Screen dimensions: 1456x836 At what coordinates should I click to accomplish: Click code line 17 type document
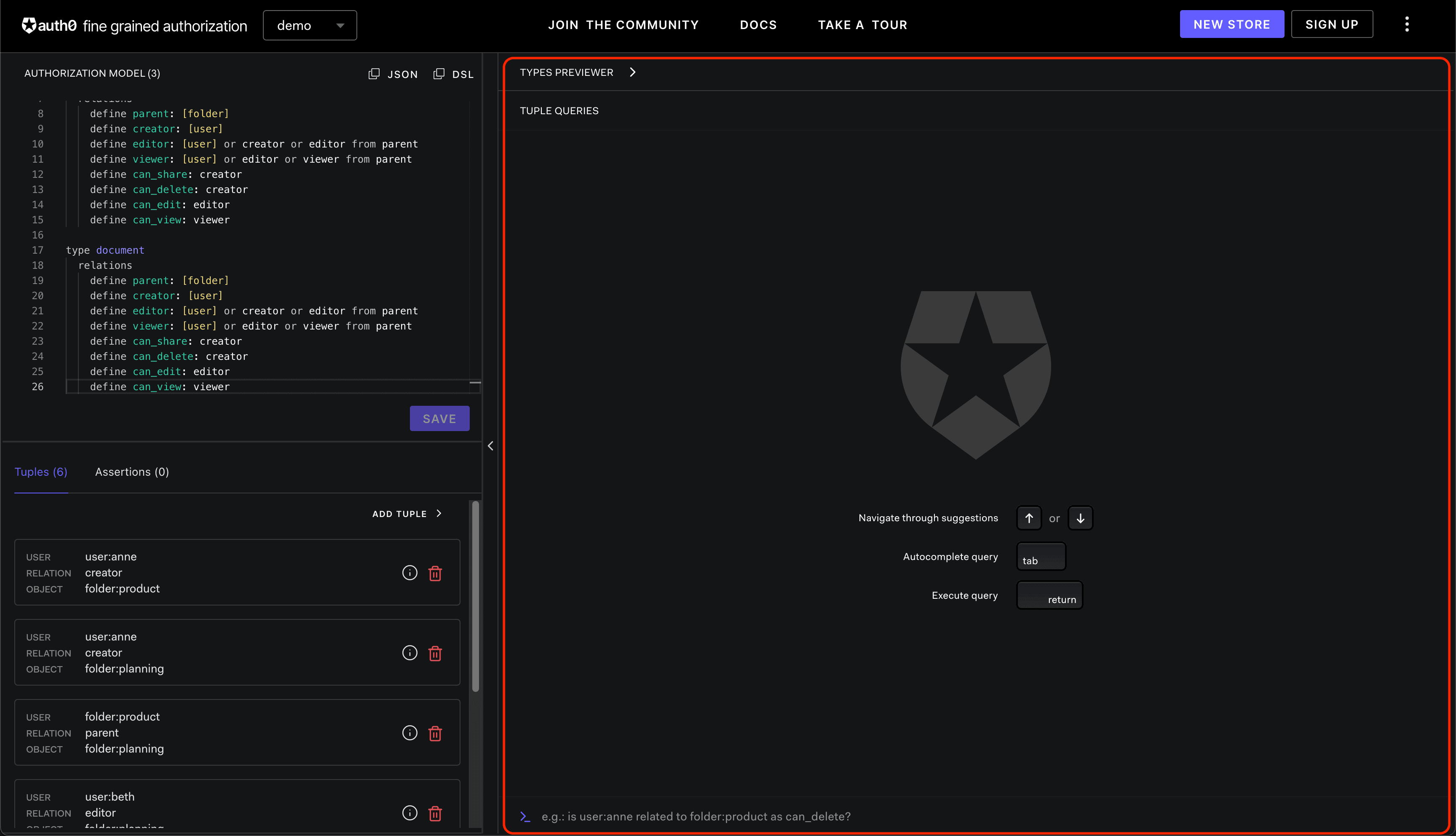click(105, 250)
